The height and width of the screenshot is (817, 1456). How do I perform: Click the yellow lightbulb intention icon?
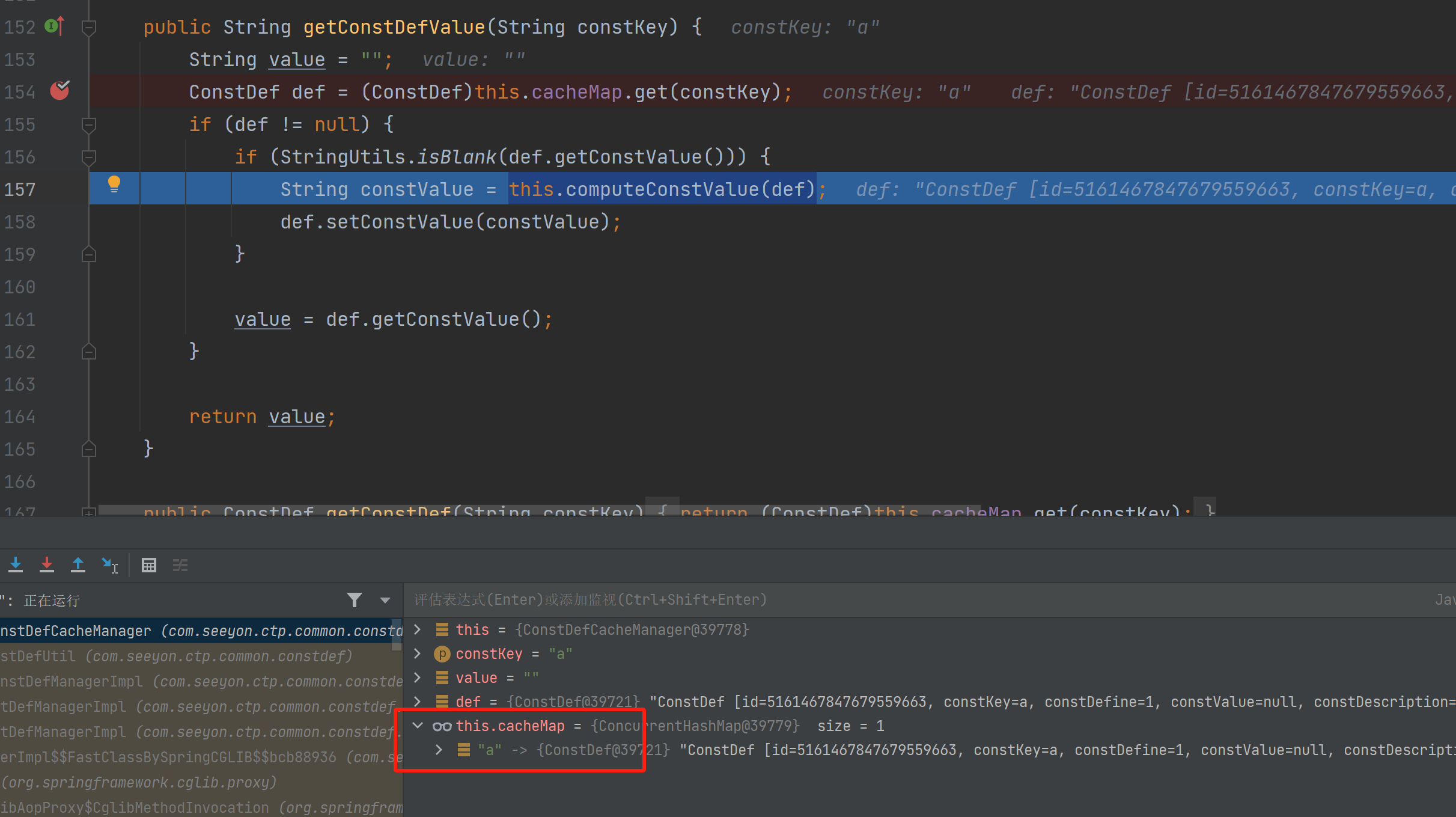114,184
